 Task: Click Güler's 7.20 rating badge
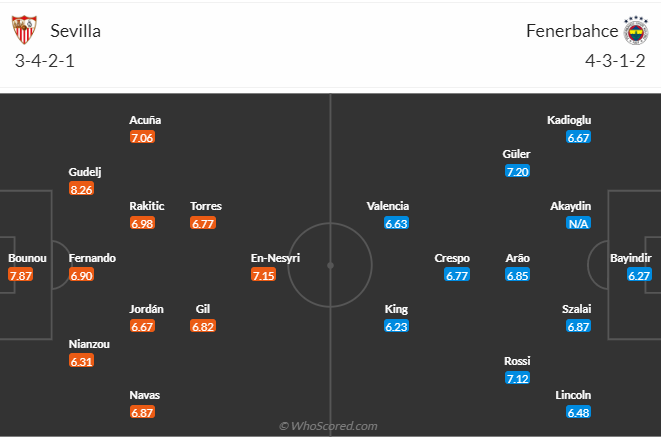coord(517,172)
